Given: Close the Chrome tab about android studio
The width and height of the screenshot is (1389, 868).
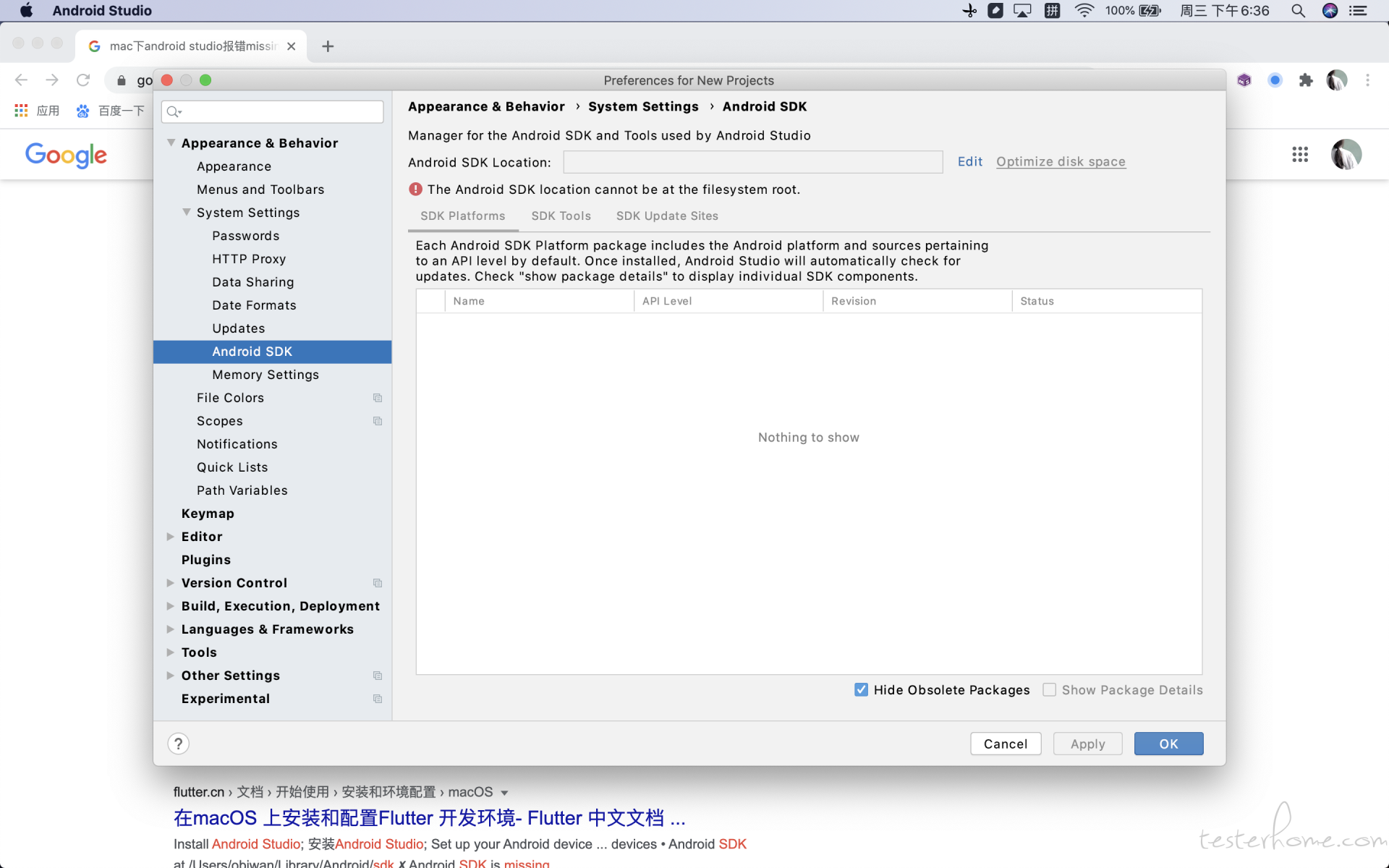Looking at the screenshot, I should coord(291,46).
